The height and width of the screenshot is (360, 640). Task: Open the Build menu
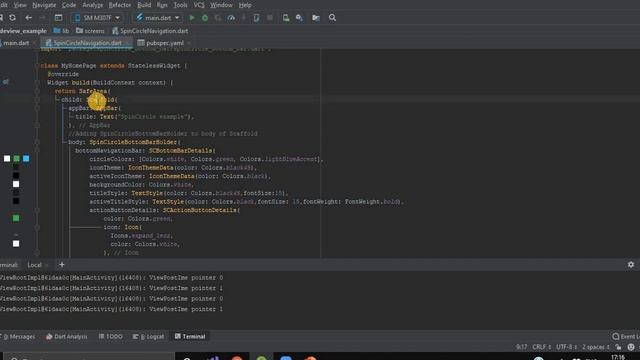(x=144, y=5)
